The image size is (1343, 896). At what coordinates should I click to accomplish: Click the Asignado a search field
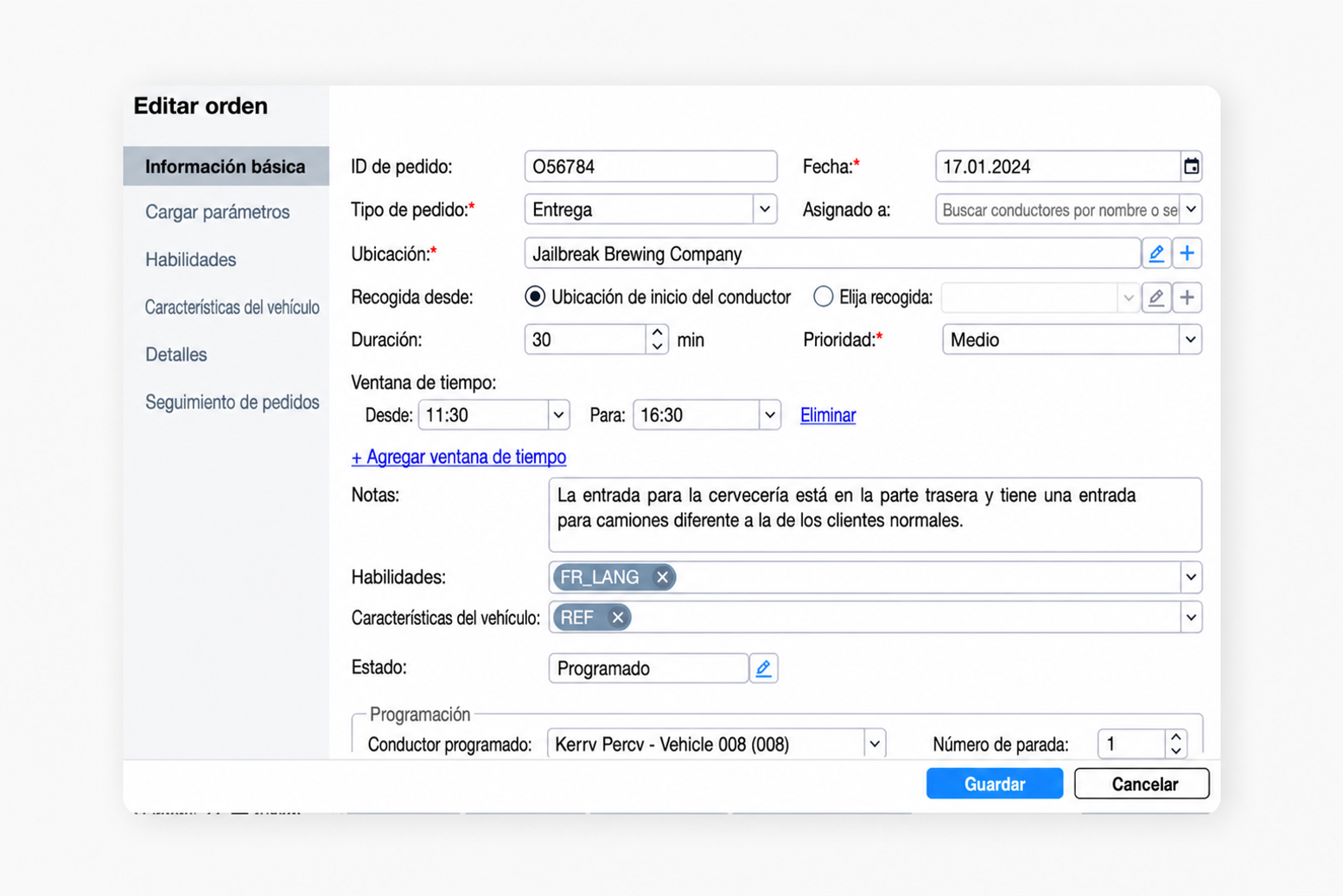1058,209
